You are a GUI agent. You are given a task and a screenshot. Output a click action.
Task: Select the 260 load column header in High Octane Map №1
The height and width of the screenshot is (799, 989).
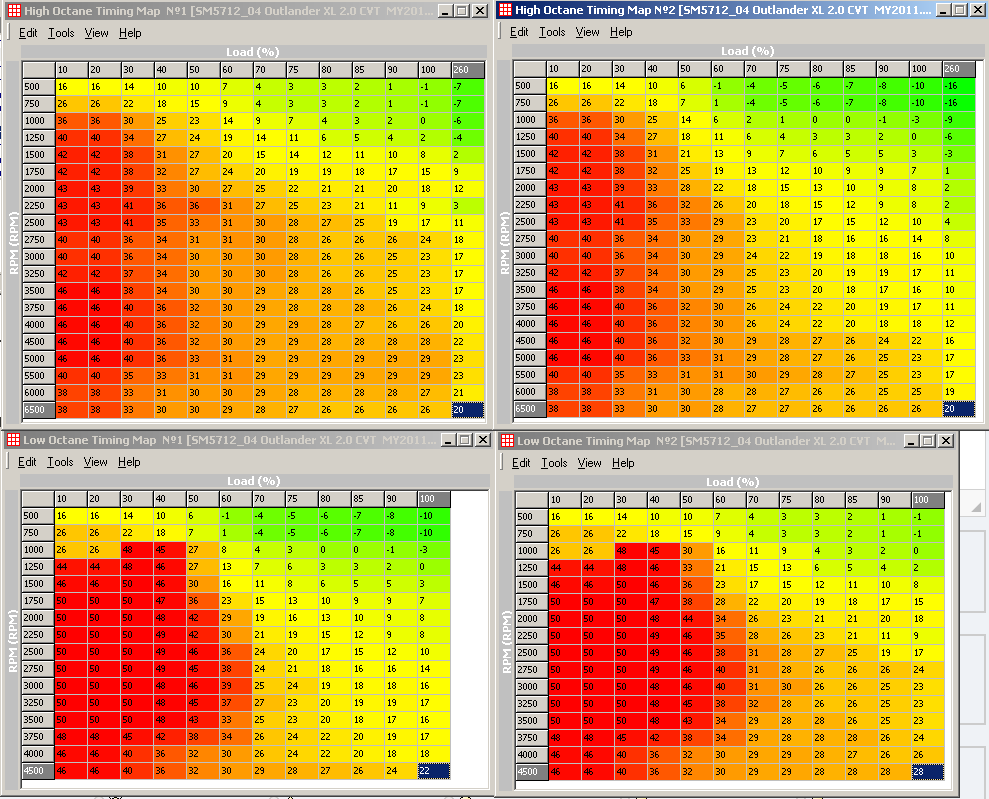click(x=468, y=69)
